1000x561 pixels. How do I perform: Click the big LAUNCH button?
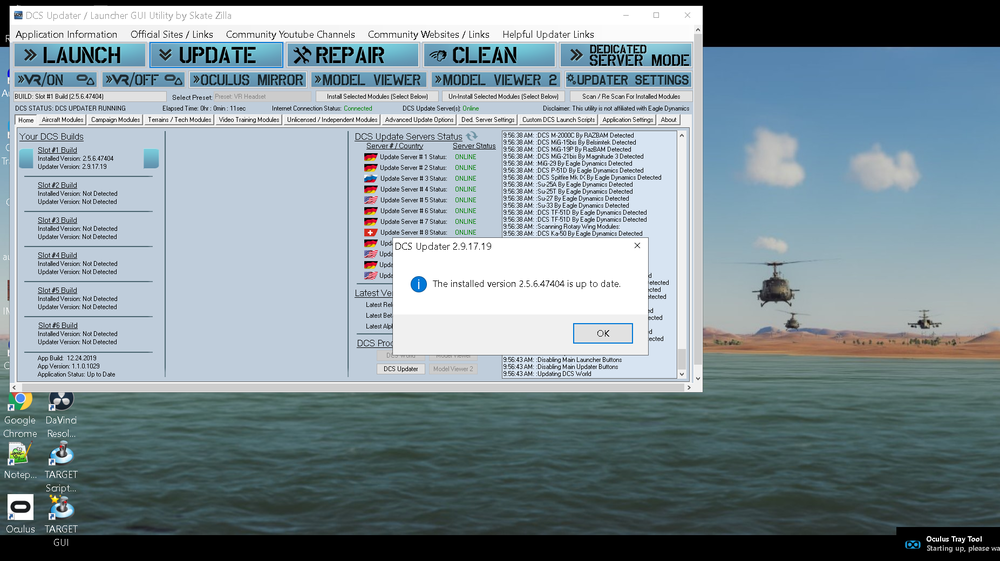click(x=80, y=55)
